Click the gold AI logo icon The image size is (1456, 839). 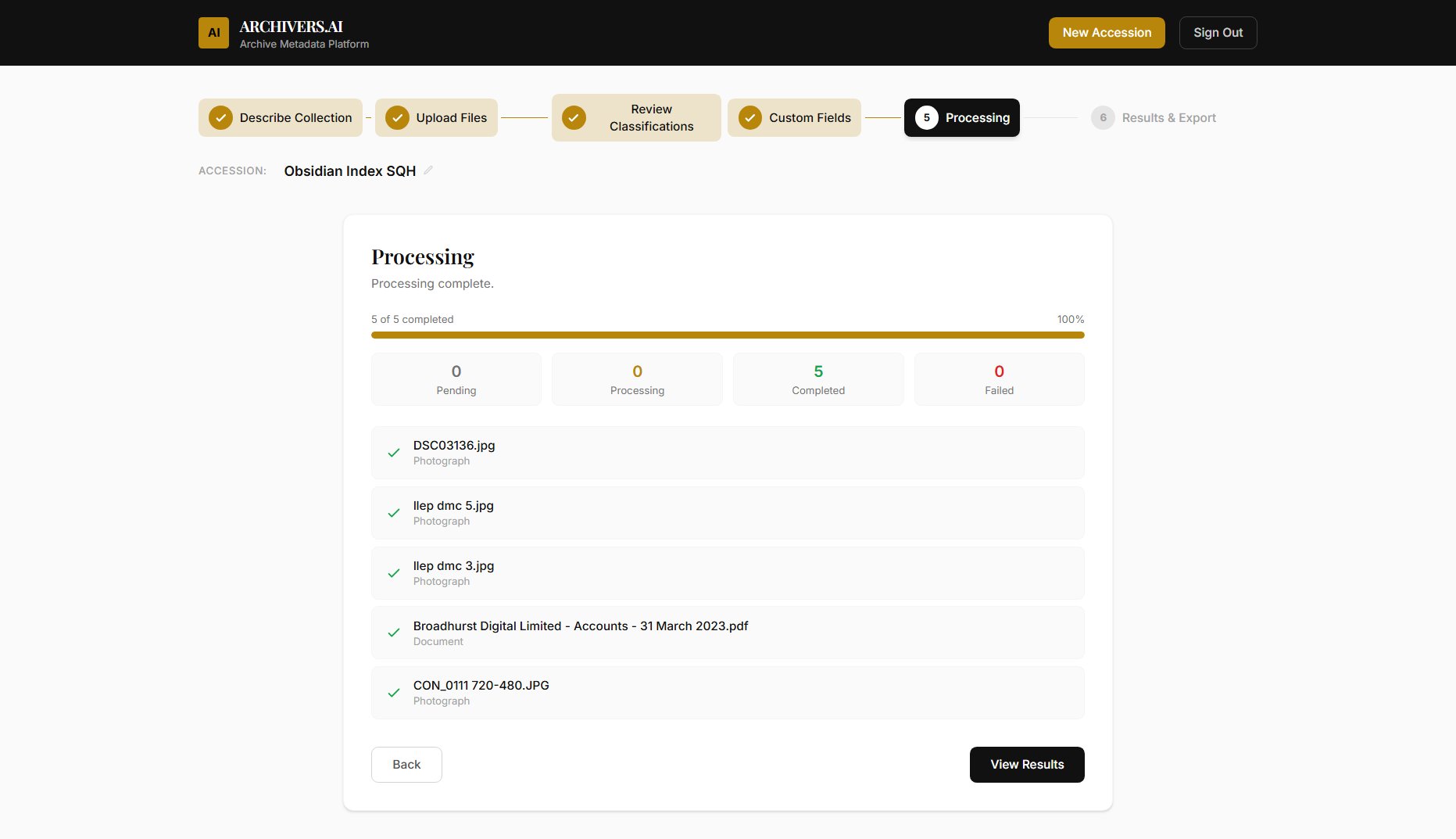213,32
